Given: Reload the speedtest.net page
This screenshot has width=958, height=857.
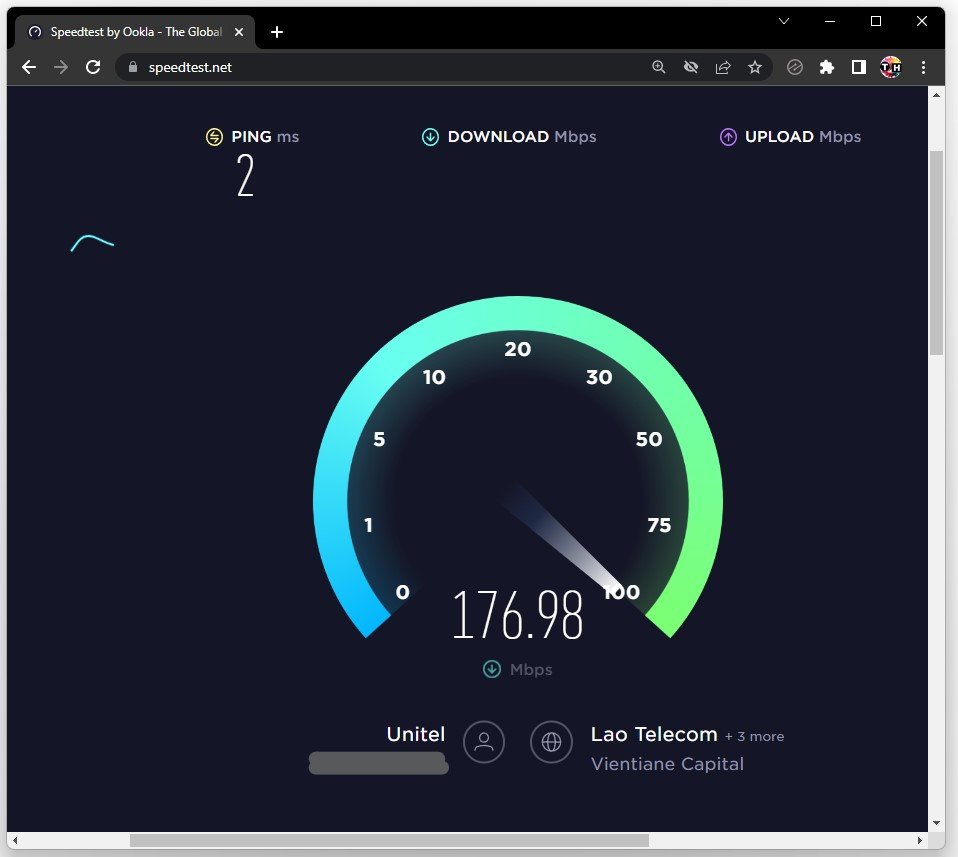Looking at the screenshot, I should pos(93,67).
